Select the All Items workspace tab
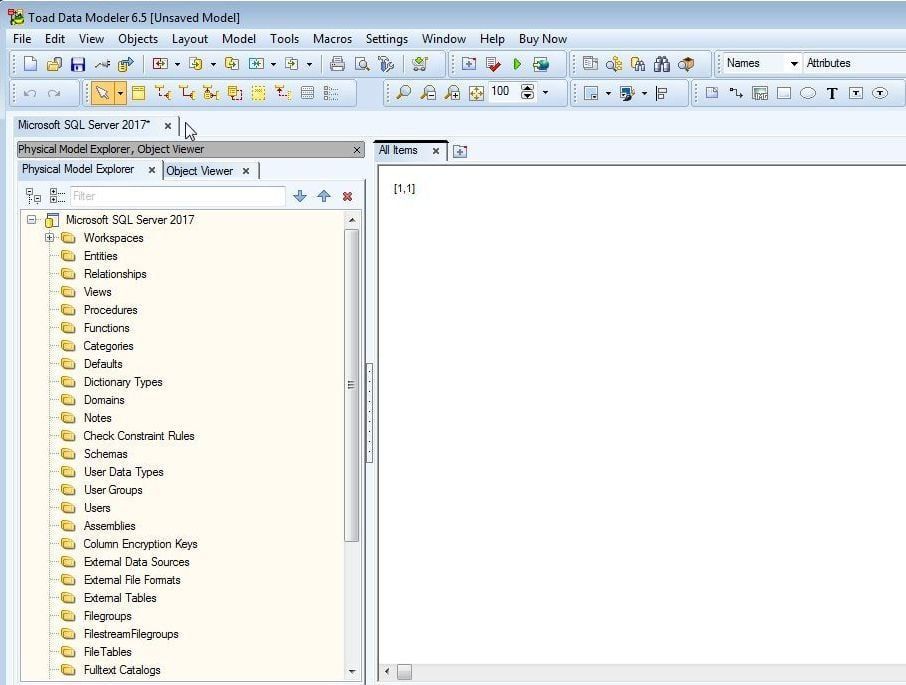 (398, 150)
